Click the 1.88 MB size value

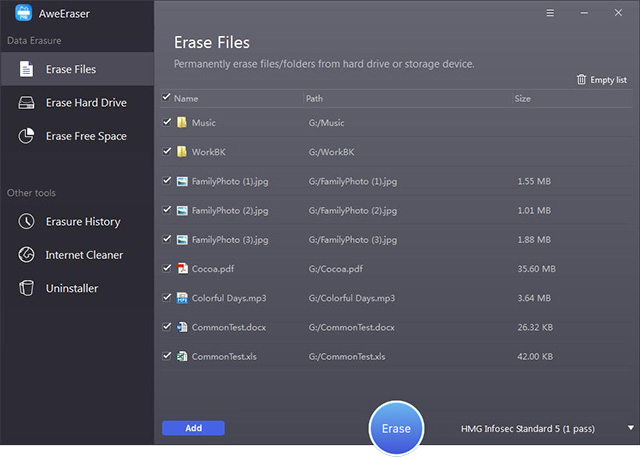pyautogui.click(x=534, y=239)
